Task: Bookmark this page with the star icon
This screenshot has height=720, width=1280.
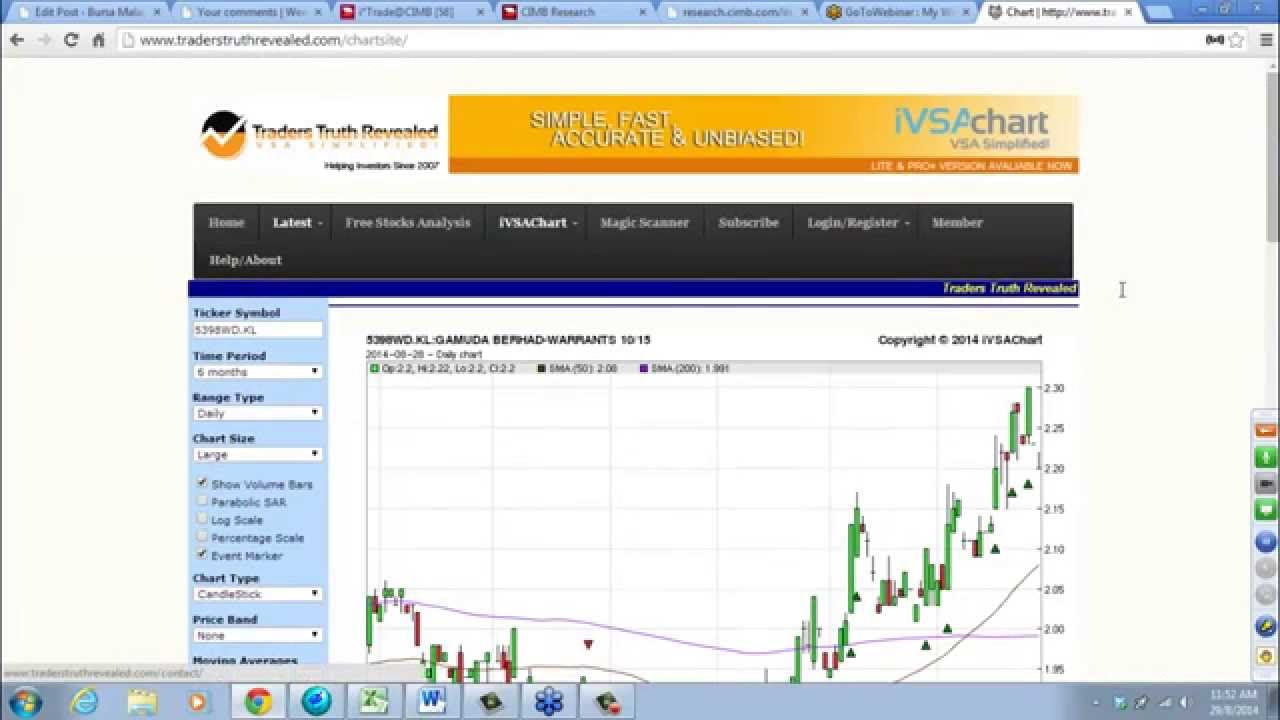Action: click(x=1236, y=40)
